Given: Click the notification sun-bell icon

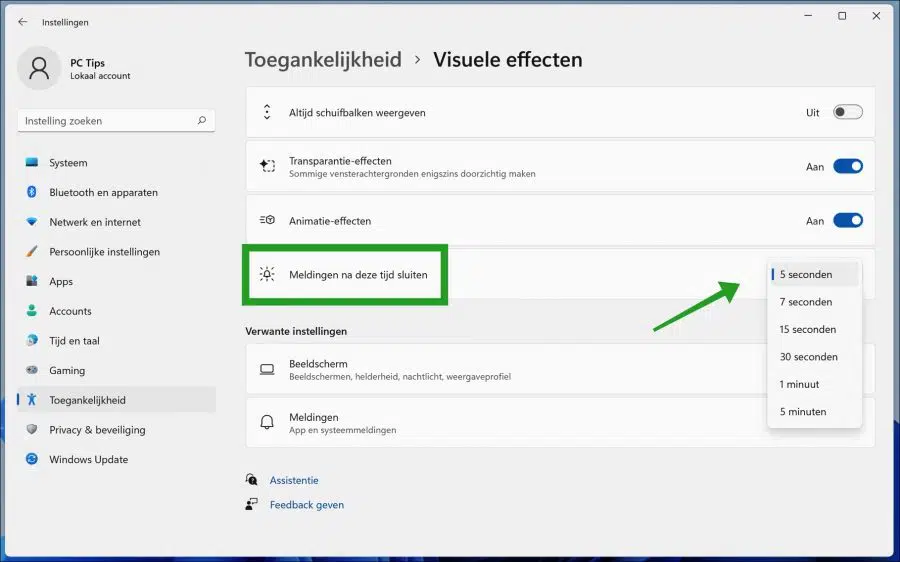Looking at the screenshot, I should point(267,274).
